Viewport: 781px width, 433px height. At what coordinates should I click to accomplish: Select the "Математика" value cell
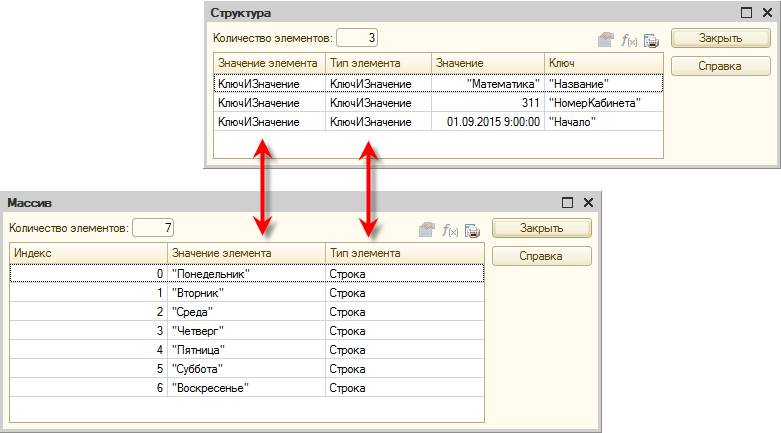pyautogui.click(x=488, y=84)
